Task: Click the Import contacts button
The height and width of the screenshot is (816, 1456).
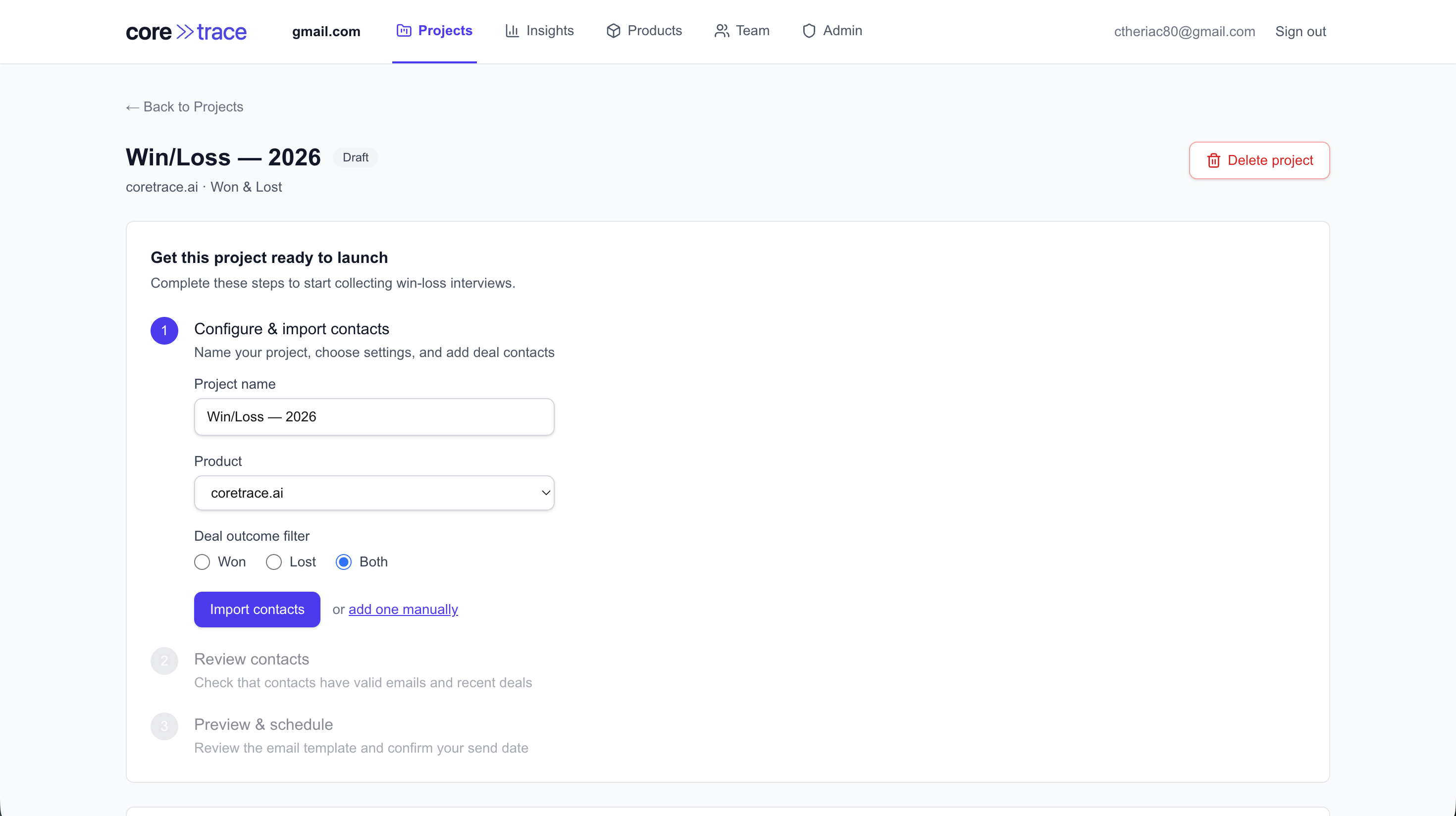Action: 257,609
